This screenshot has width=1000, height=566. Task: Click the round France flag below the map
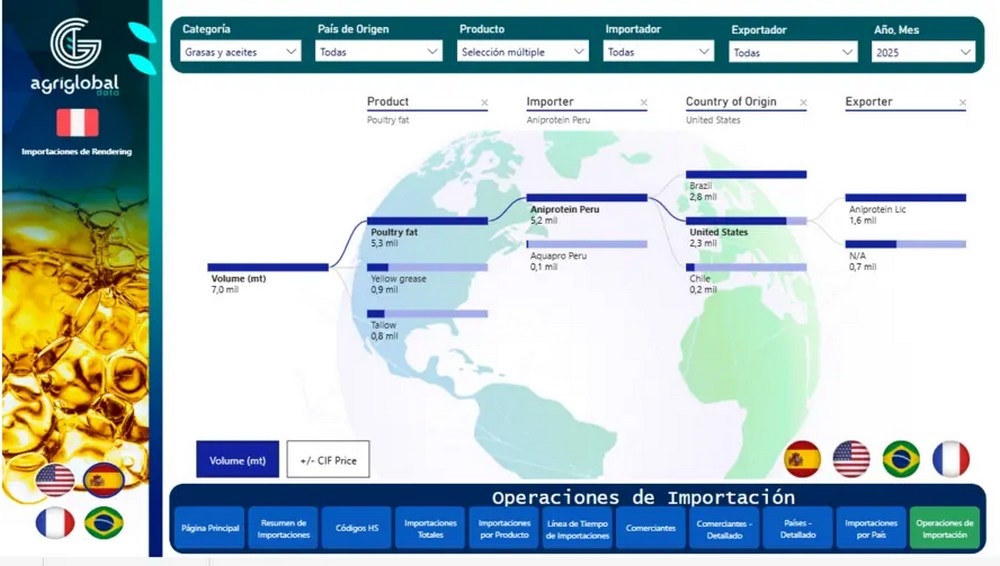point(951,459)
